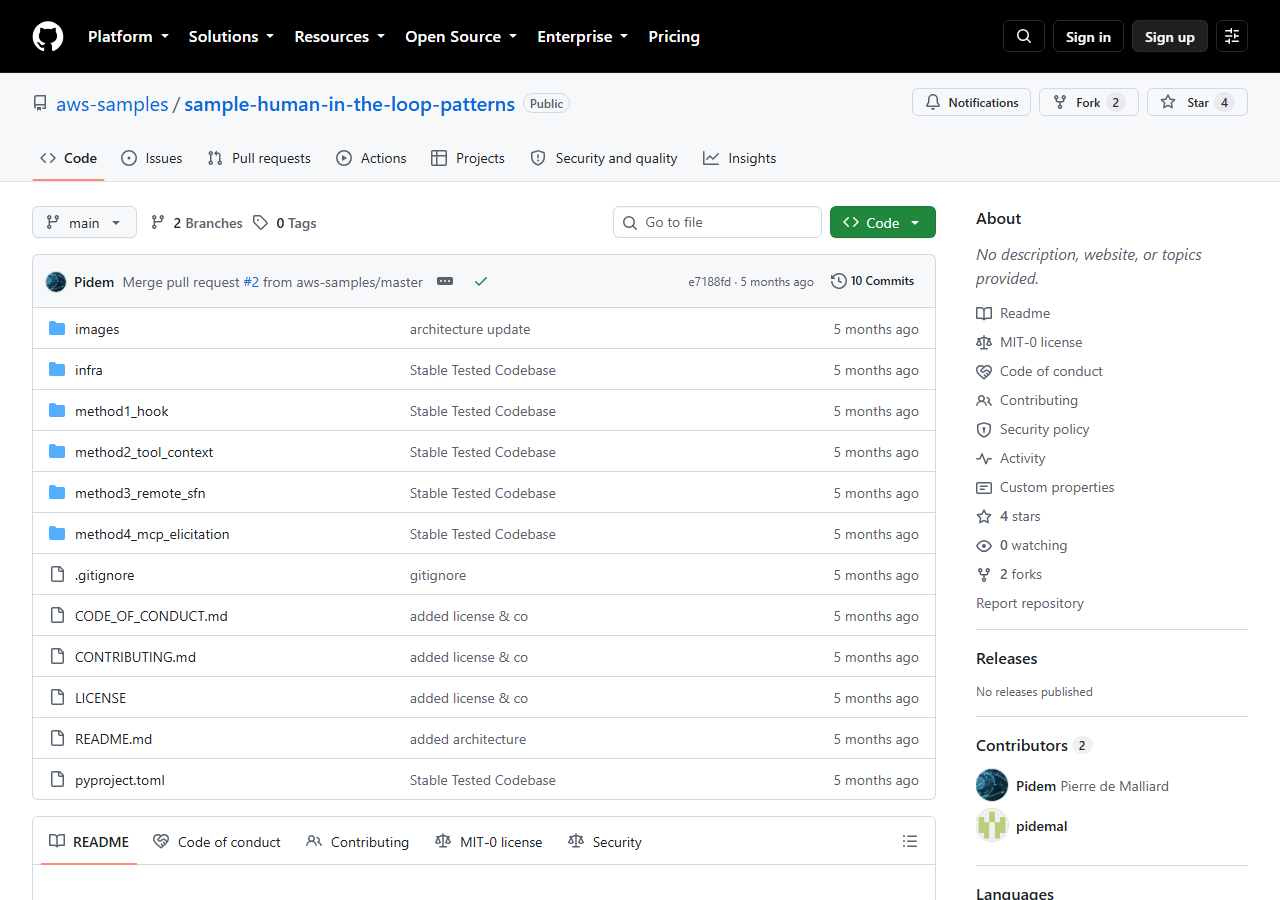
Task: Click the three-dots commit message expander
Action: click(445, 282)
